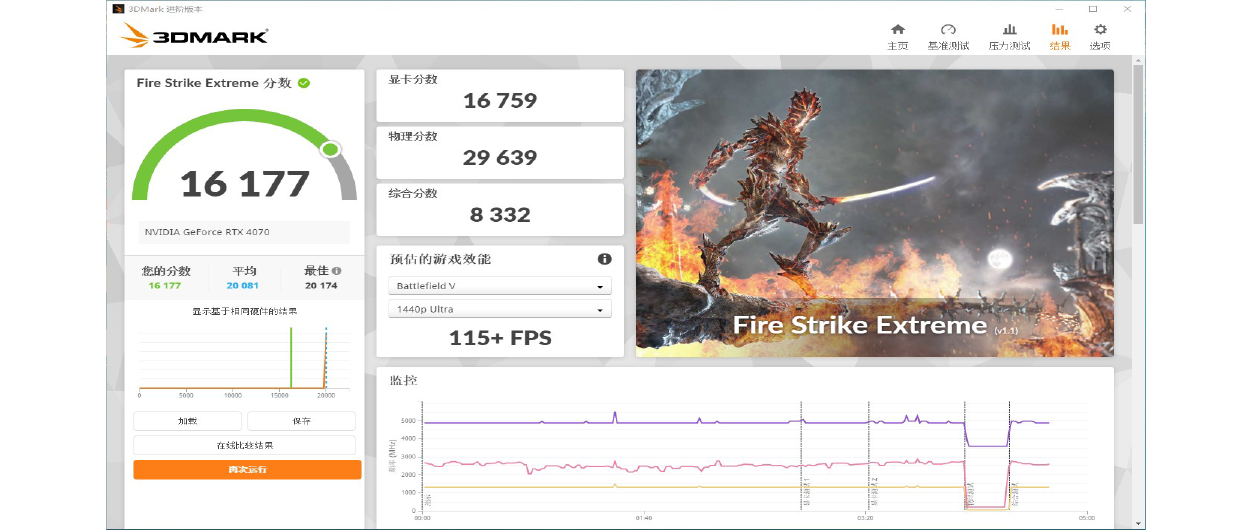Click the orange 再次运行 run again button
The width and height of the screenshot is (1252, 530).
[x=247, y=469]
